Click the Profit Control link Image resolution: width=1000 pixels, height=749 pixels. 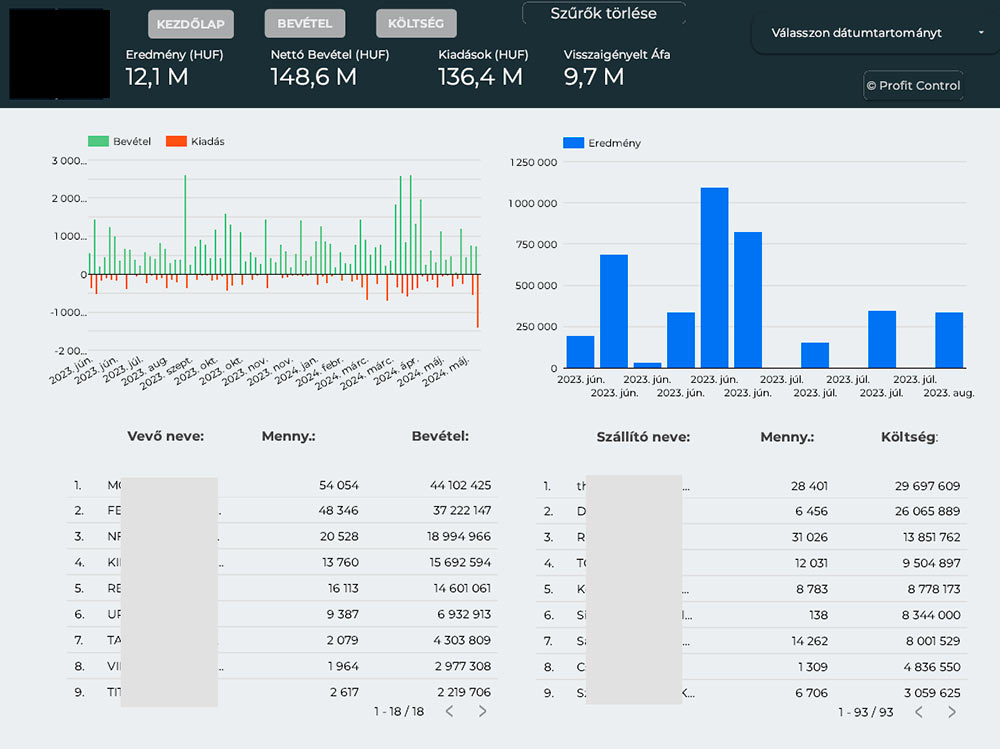[x=913, y=85]
